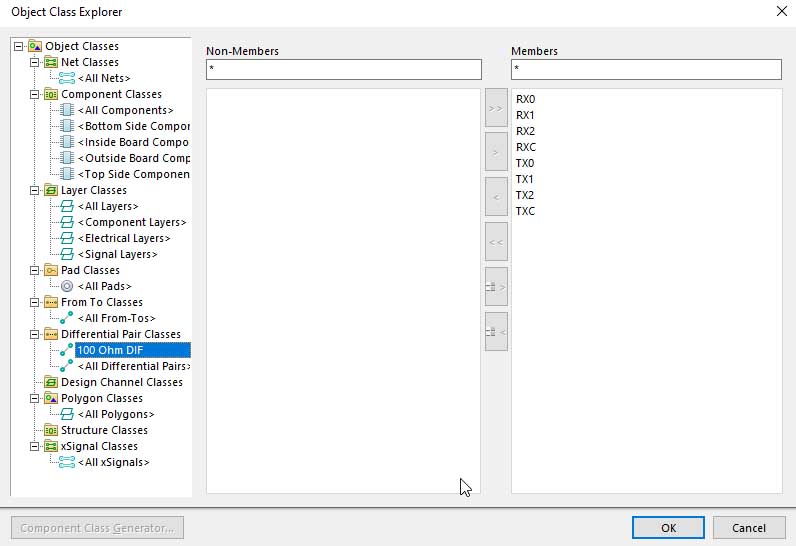Screen dimensions: 796x546
Task: Collapse the Object Classes root node
Action: click(19, 46)
